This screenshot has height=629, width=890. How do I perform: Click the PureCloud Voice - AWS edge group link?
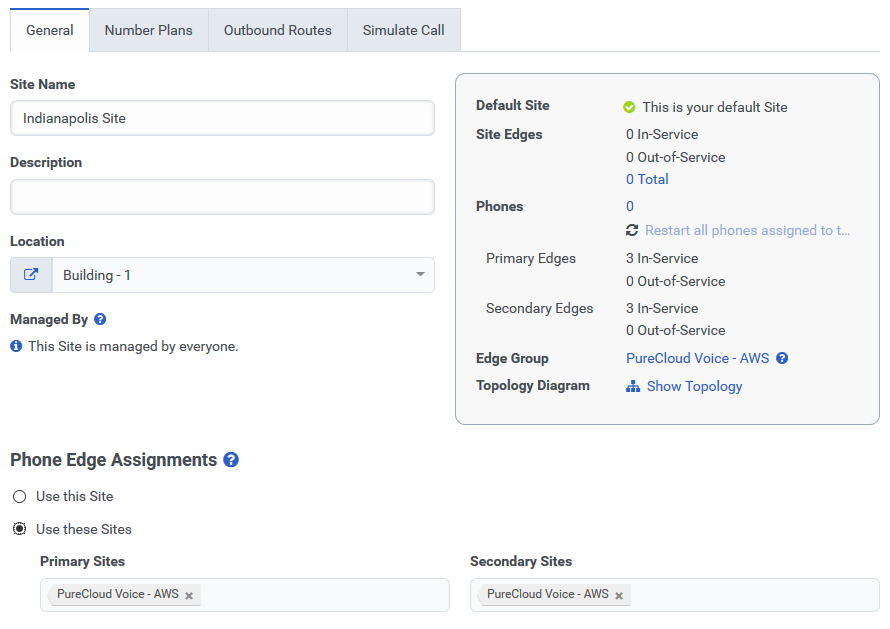[x=698, y=358]
